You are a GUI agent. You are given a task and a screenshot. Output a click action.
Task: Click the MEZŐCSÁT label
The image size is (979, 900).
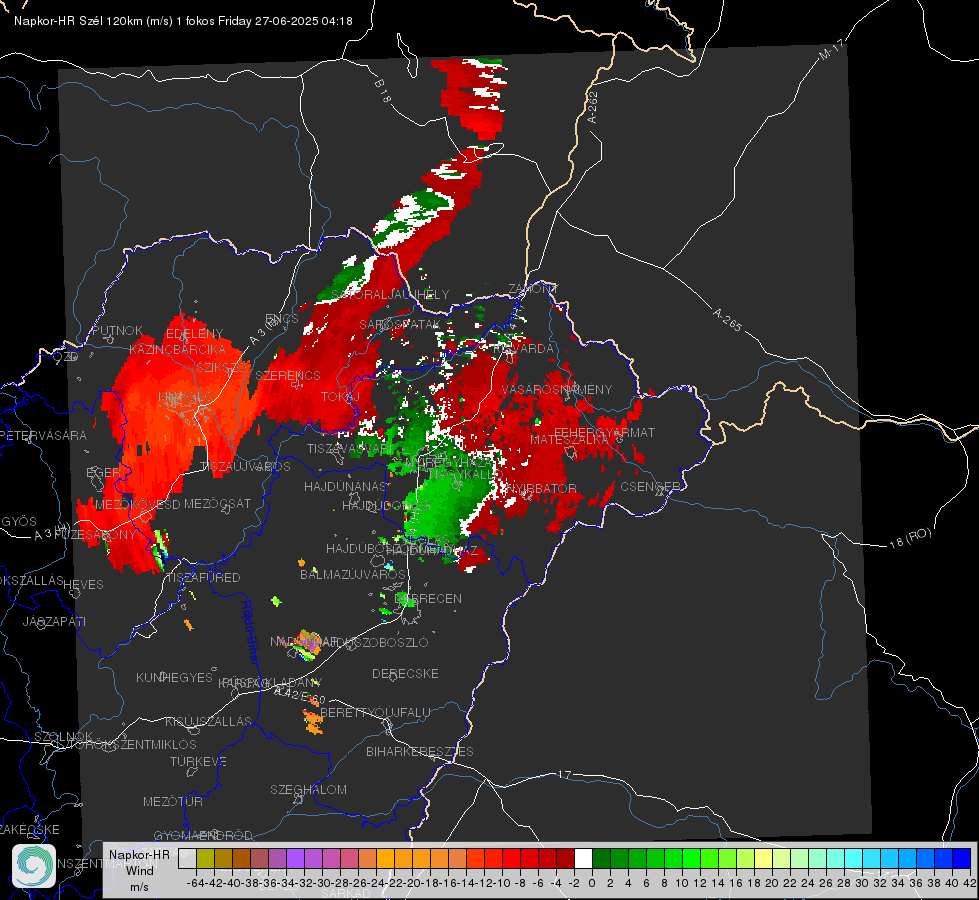tap(217, 503)
